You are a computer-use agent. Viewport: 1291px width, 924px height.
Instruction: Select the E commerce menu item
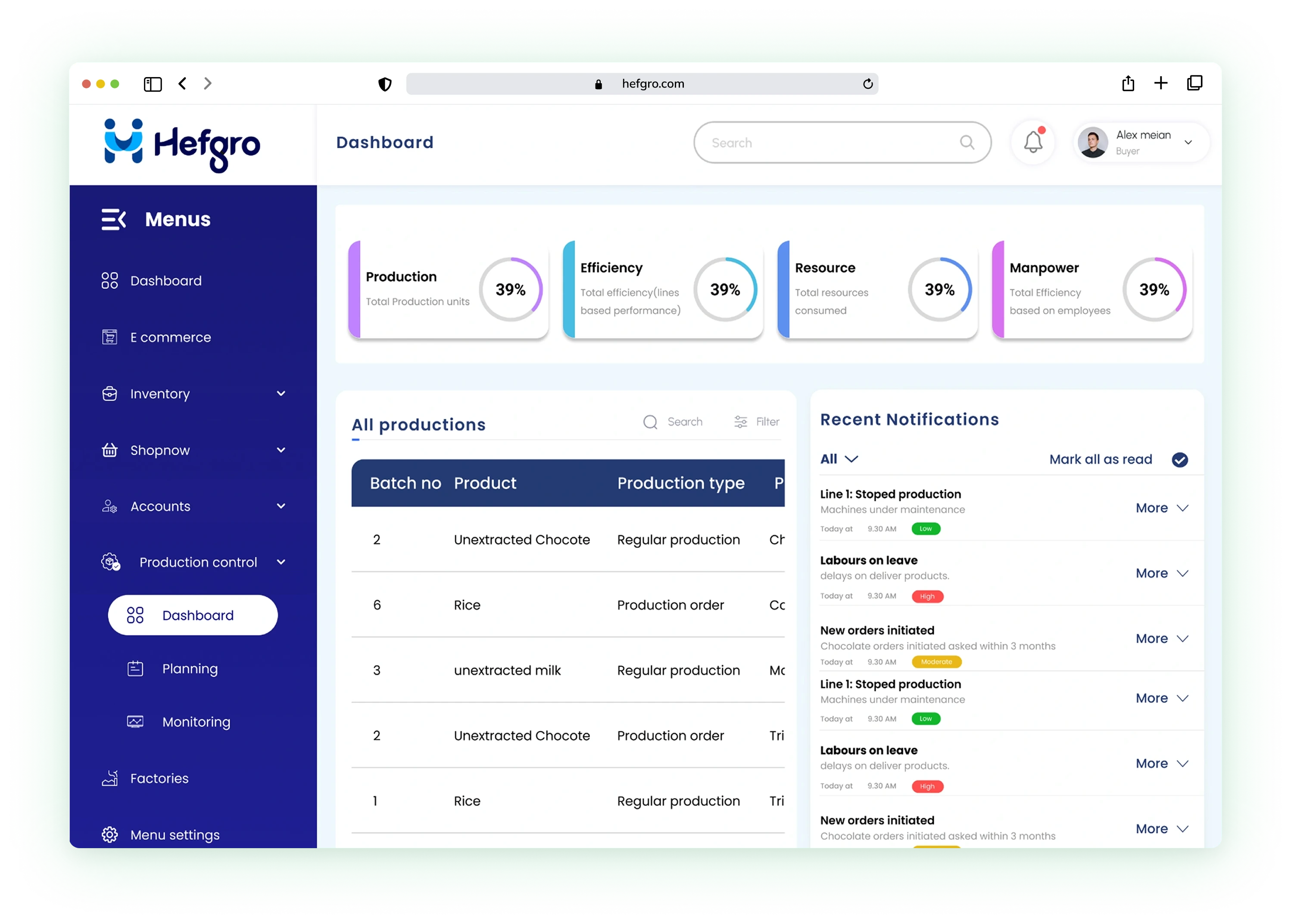170,337
